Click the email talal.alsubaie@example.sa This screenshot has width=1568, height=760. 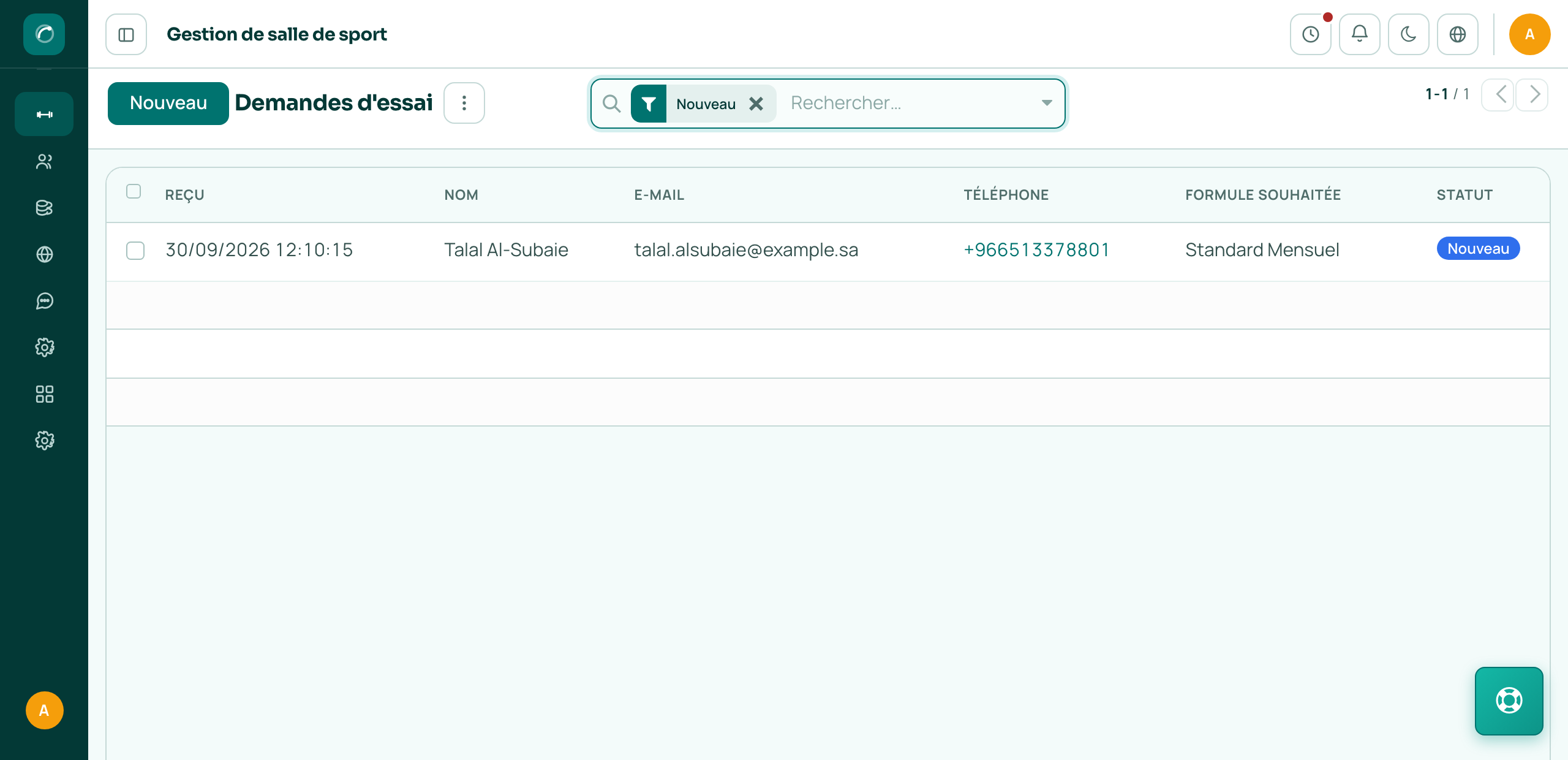pyautogui.click(x=746, y=249)
